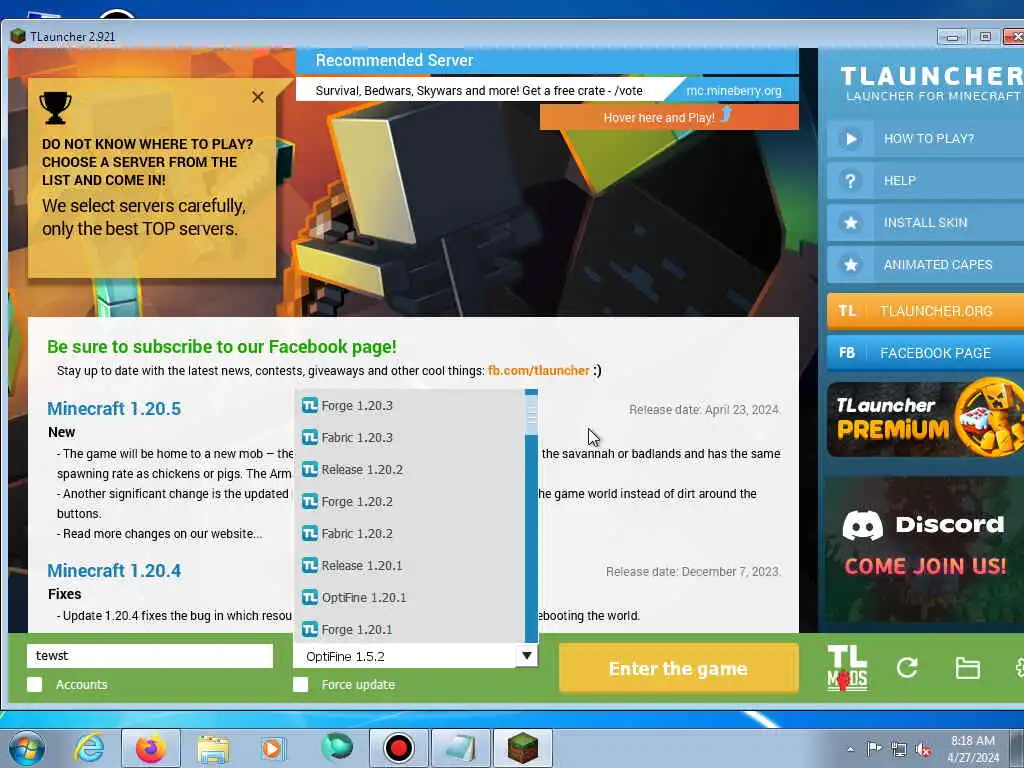
Task: Click the How To Play? button
Action: (925, 138)
